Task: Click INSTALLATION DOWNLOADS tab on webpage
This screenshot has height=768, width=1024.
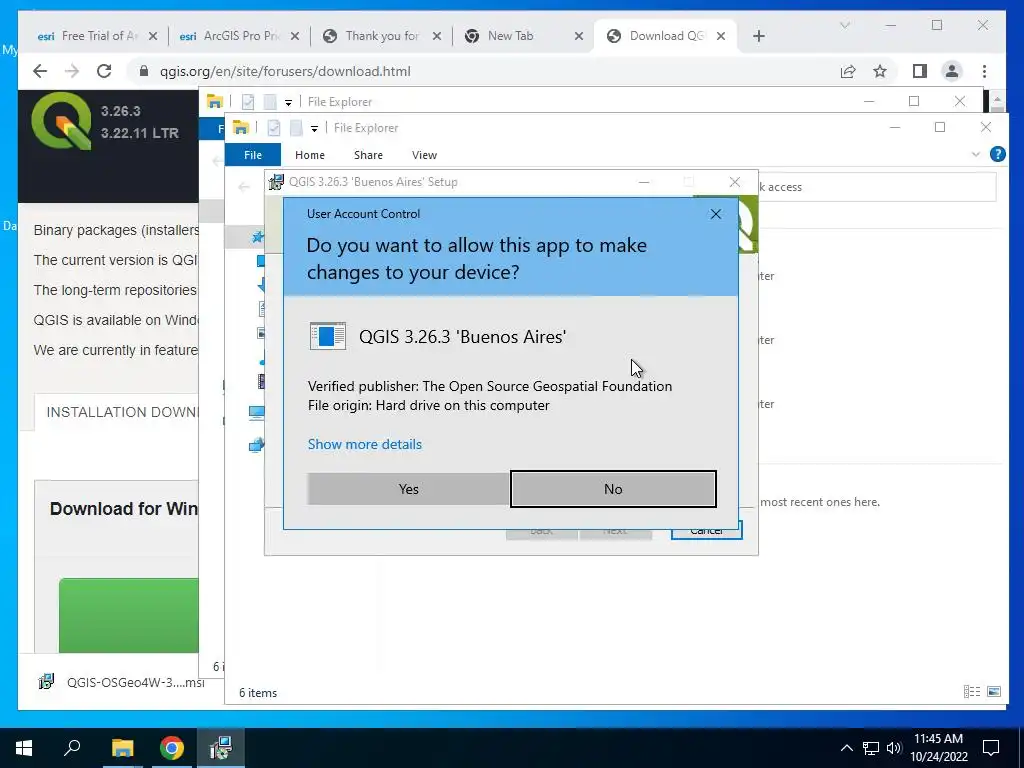Action: [x=121, y=412]
